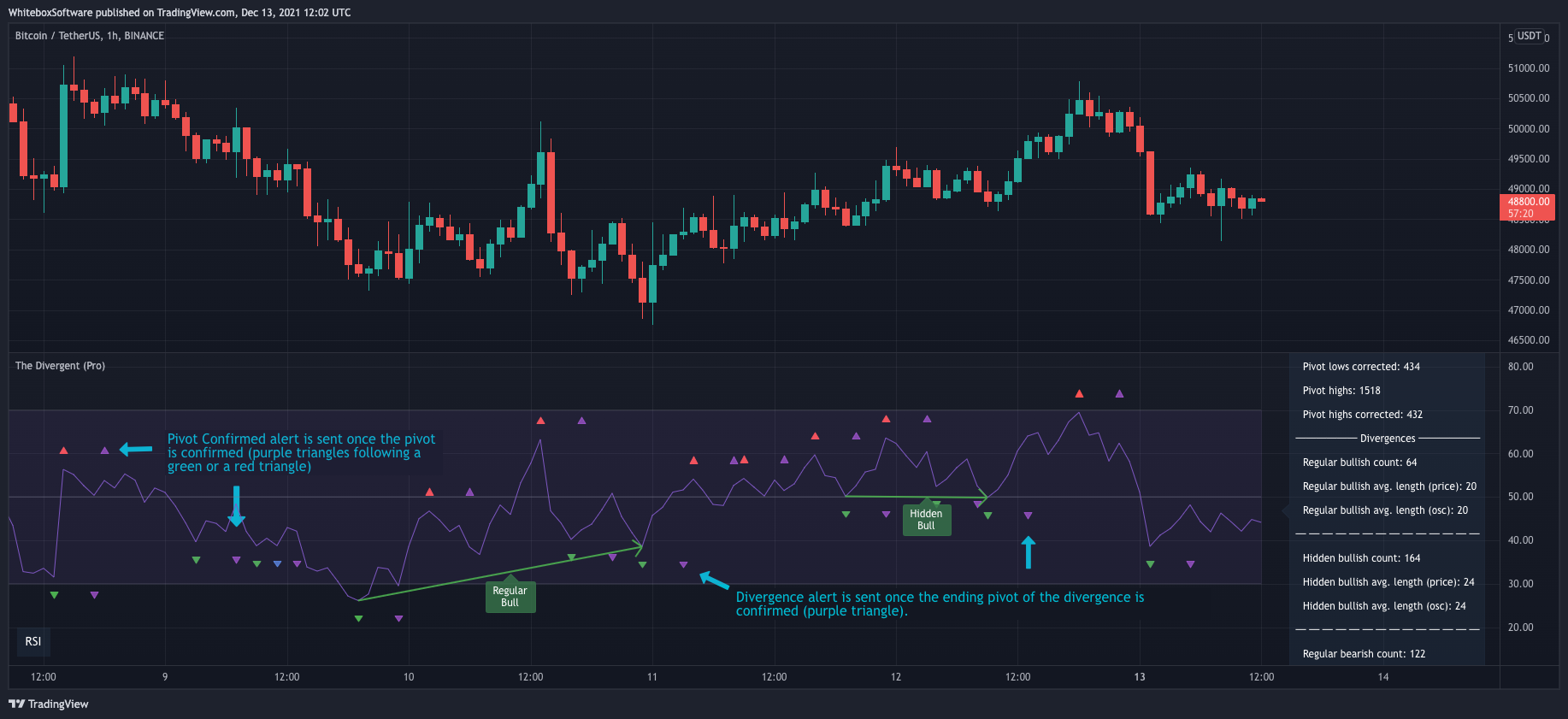Click 'Hidden bullish avg. length (price): 24'
The height and width of the screenshot is (719, 1568).
[1388, 582]
